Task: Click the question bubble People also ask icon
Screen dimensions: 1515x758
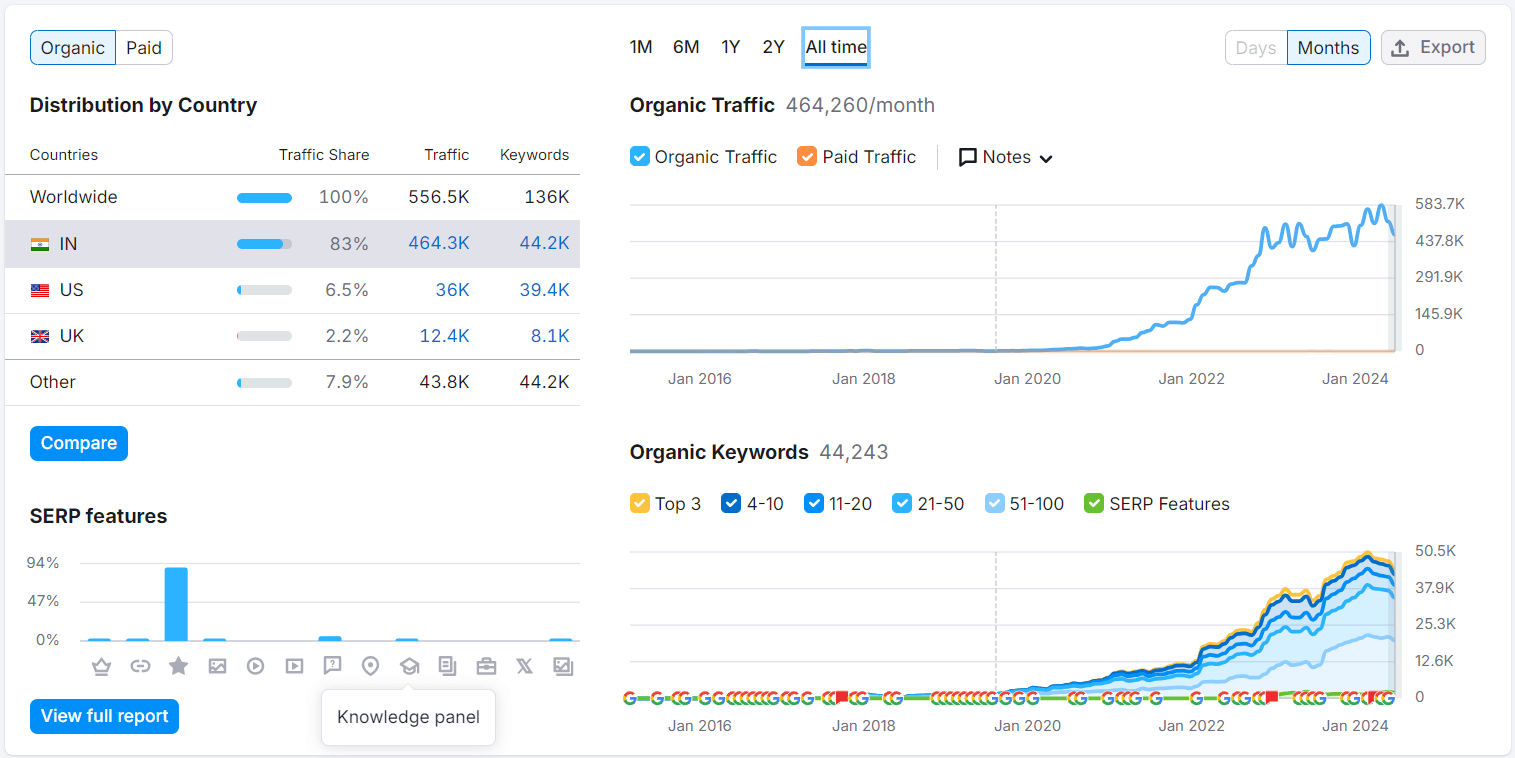Action: click(332, 666)
